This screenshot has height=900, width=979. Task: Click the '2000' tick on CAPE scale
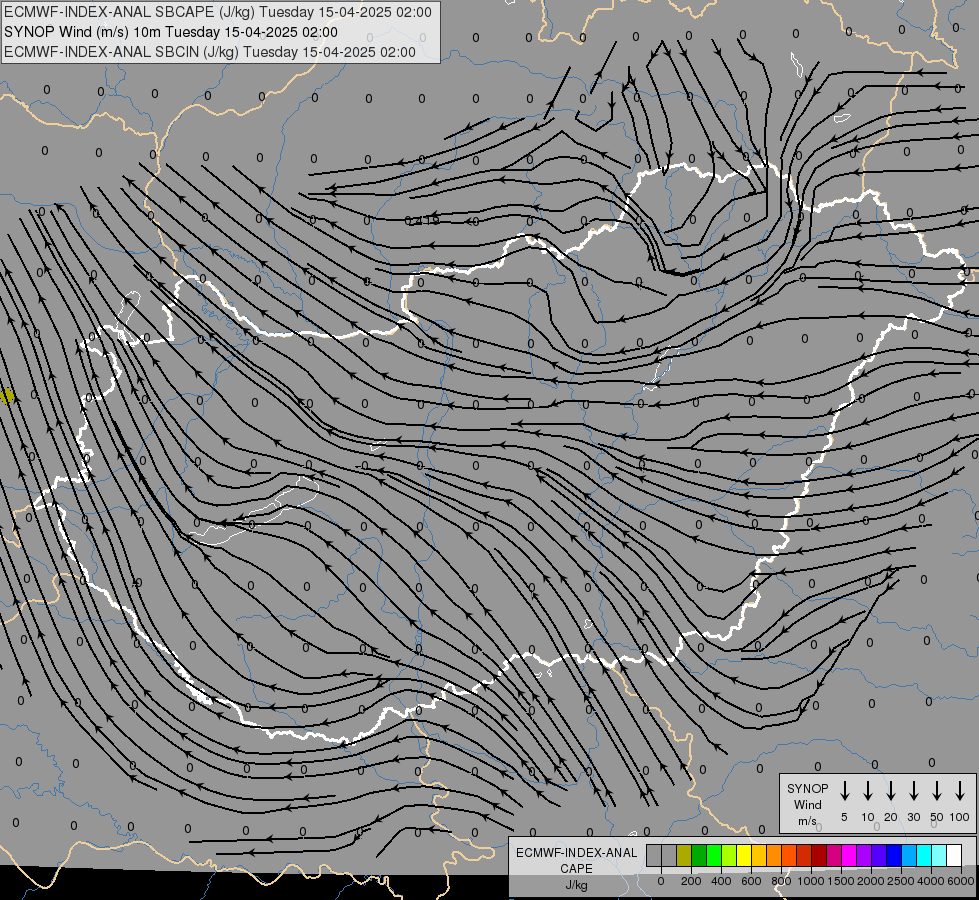tap(870, 881)
